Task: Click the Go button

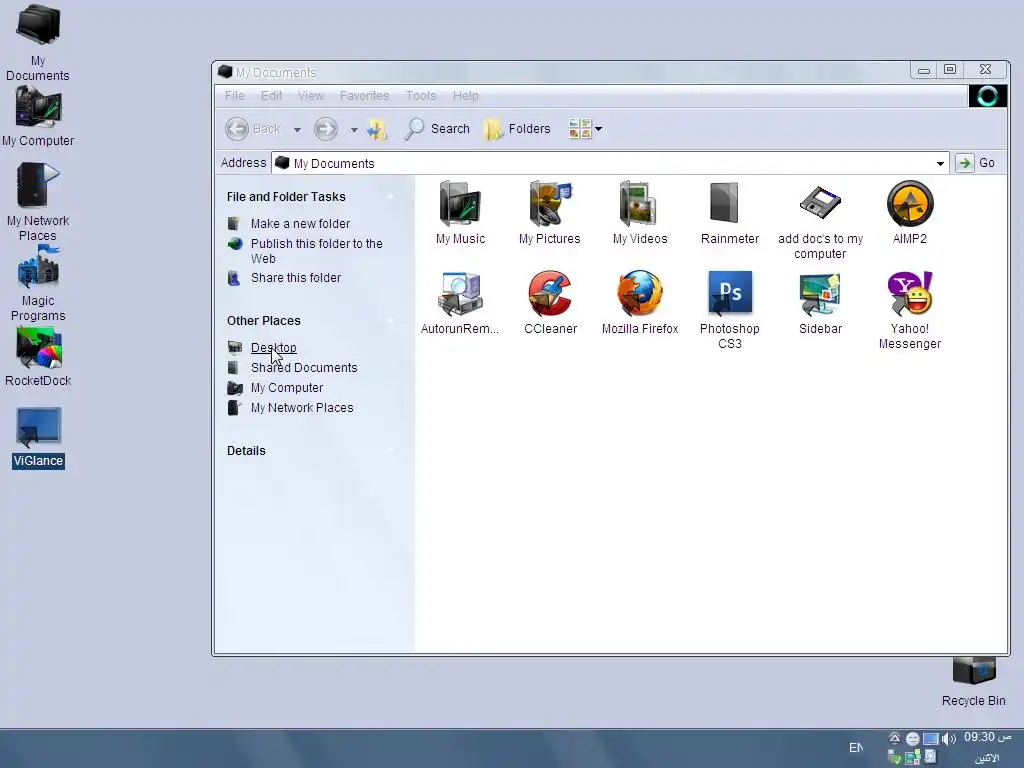Action: point(976,163)
